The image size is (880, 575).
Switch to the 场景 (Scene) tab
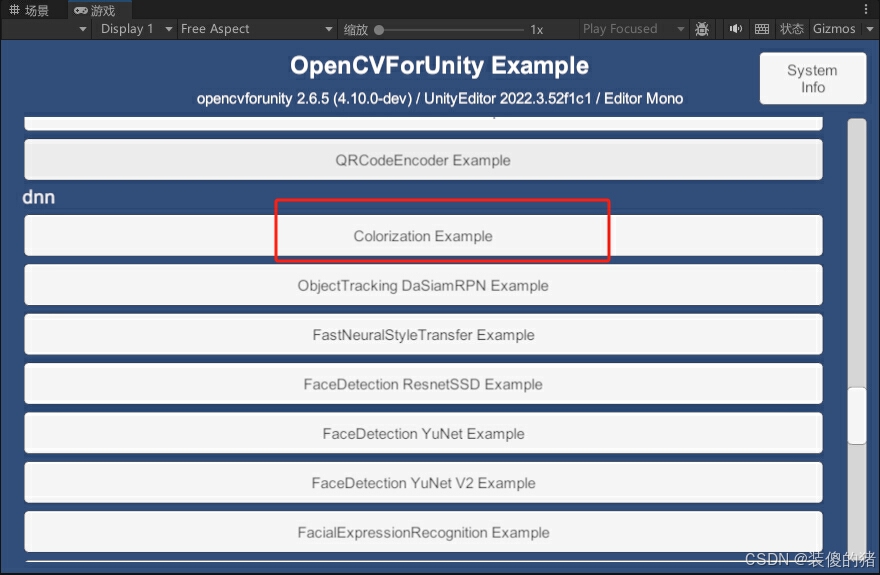[x=29, y=10]
